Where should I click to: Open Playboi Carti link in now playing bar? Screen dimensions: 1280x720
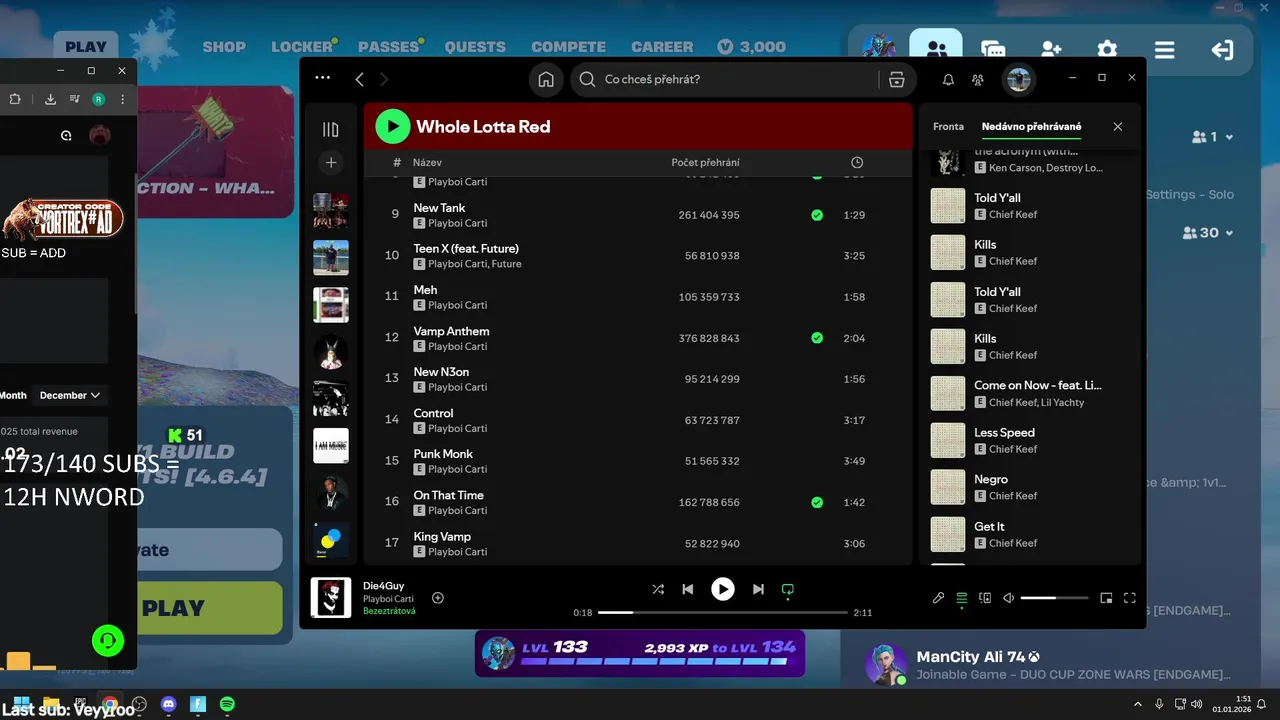pyautogui.click(x=388, y=598)
